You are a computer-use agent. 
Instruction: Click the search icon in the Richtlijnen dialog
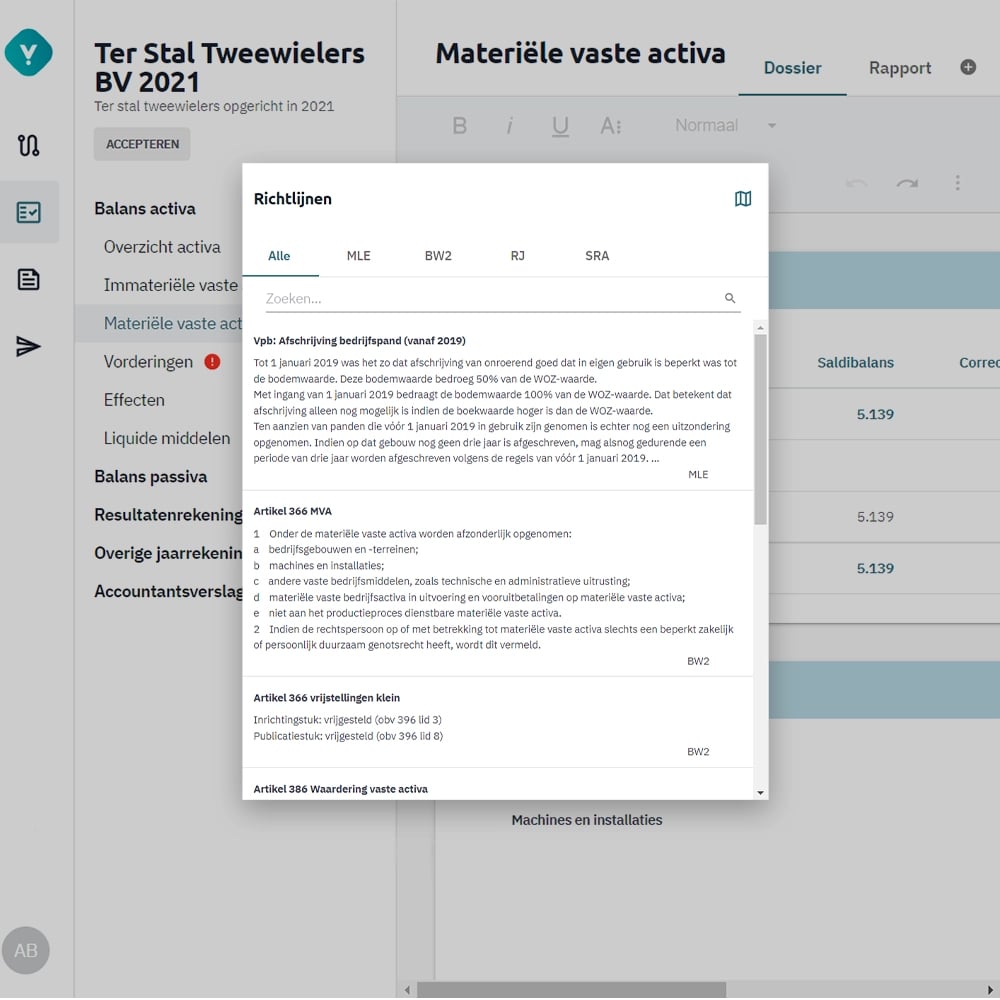click(729, 298)
